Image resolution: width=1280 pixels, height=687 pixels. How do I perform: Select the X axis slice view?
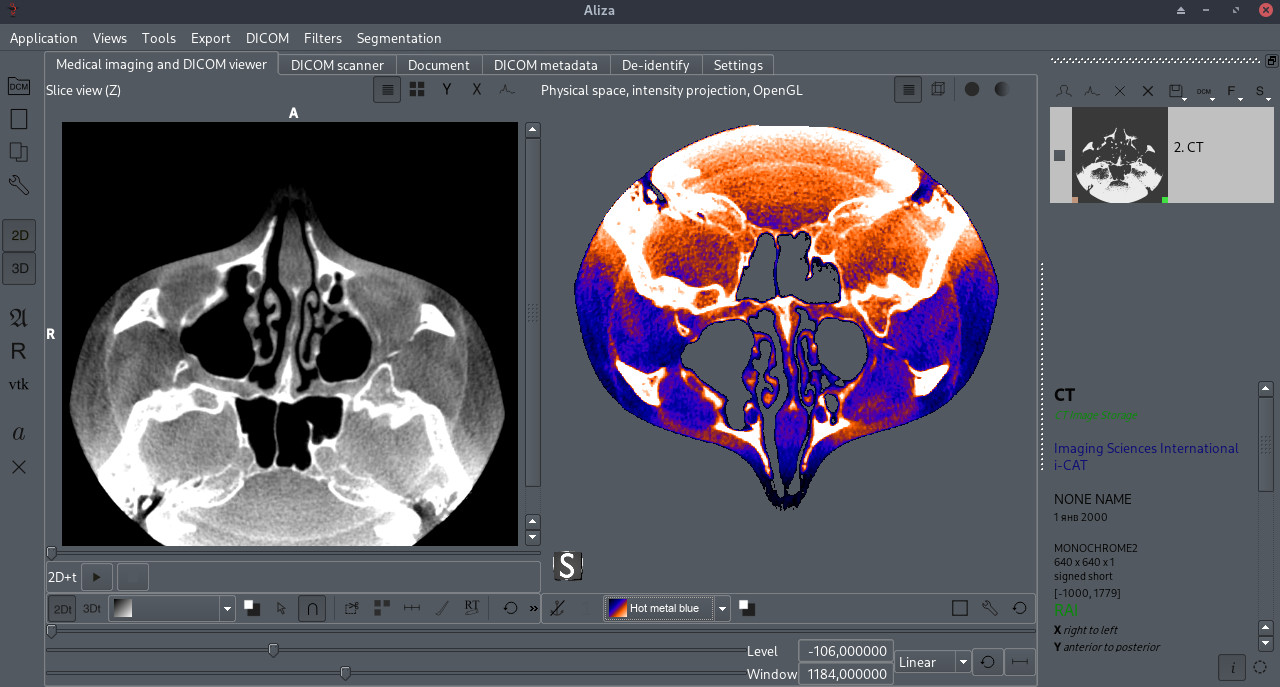tap(477, 89)
